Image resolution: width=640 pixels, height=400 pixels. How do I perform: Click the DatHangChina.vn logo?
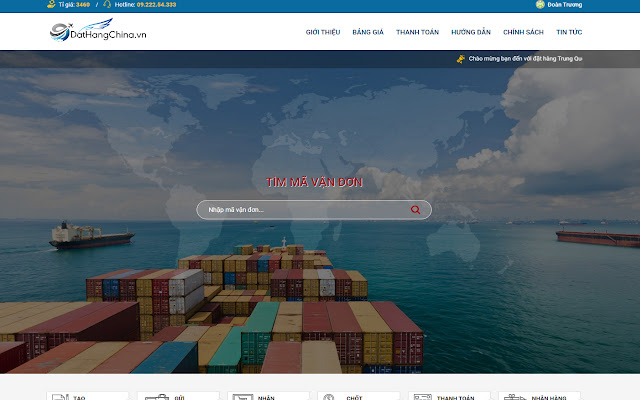98,30
